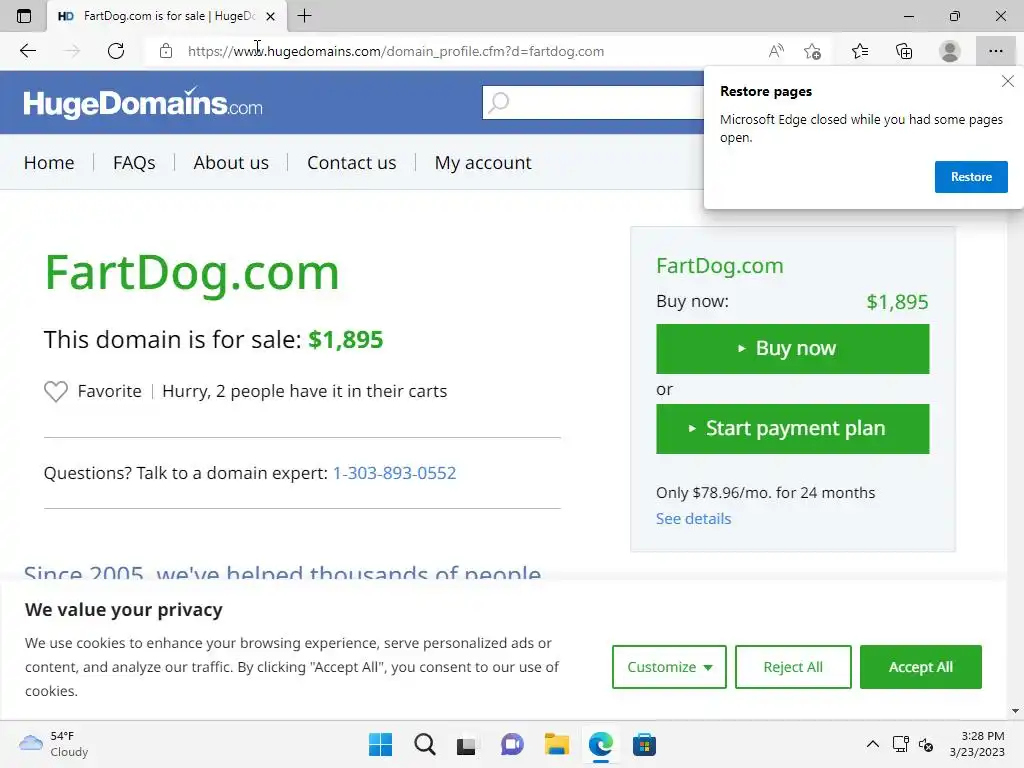Open See details link

(693, 519)
